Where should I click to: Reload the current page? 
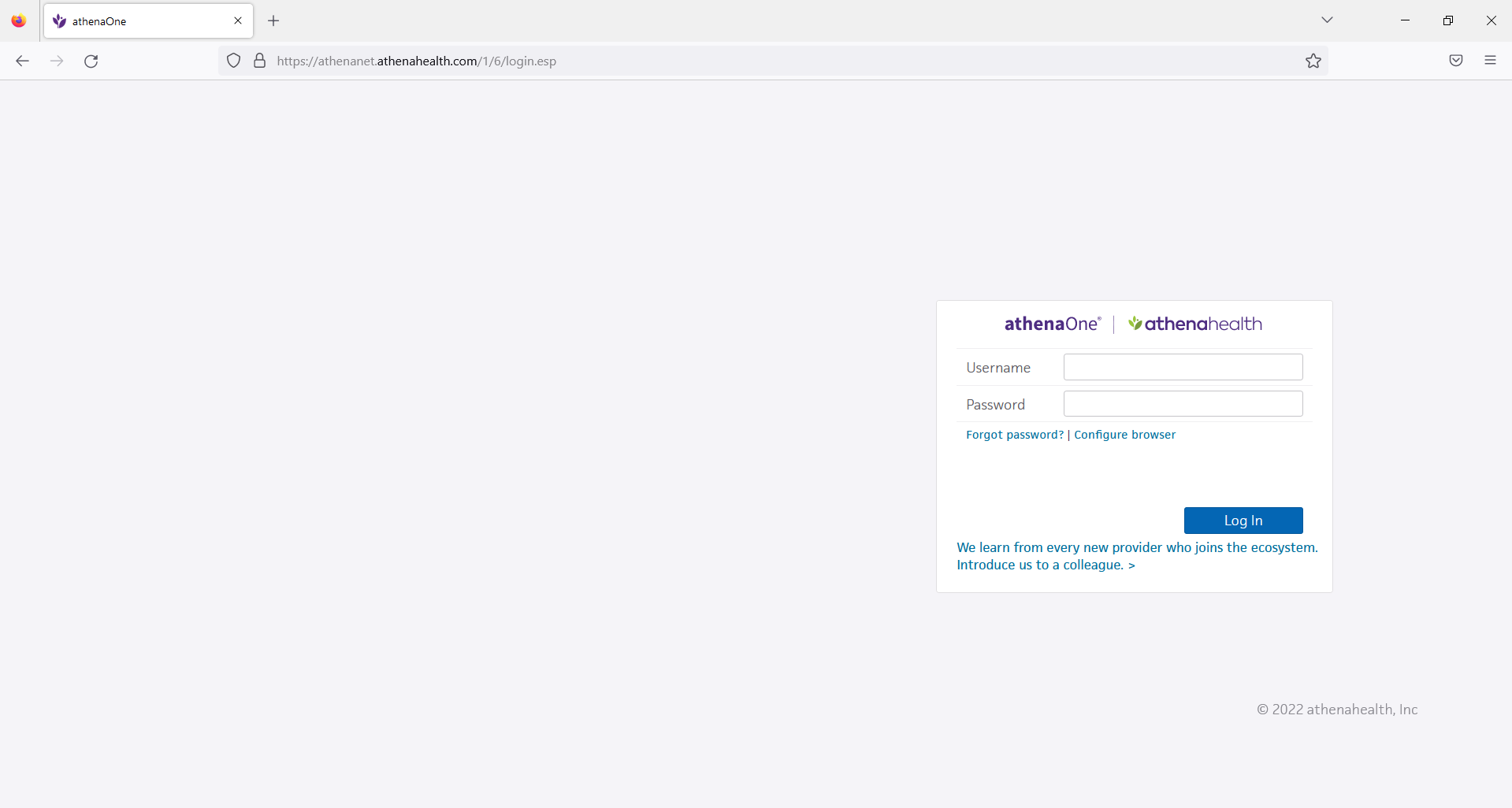pos(91,61)
